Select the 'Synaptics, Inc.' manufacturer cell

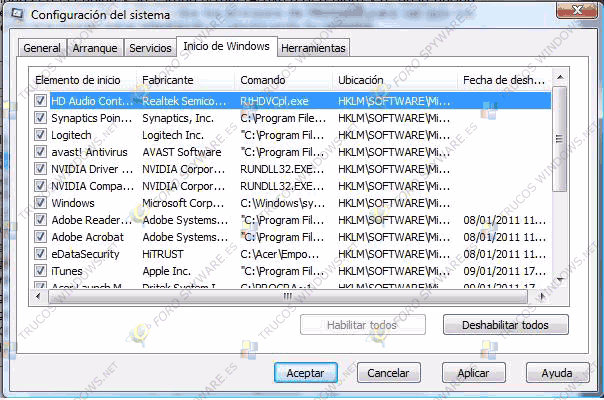pos(178,118)
